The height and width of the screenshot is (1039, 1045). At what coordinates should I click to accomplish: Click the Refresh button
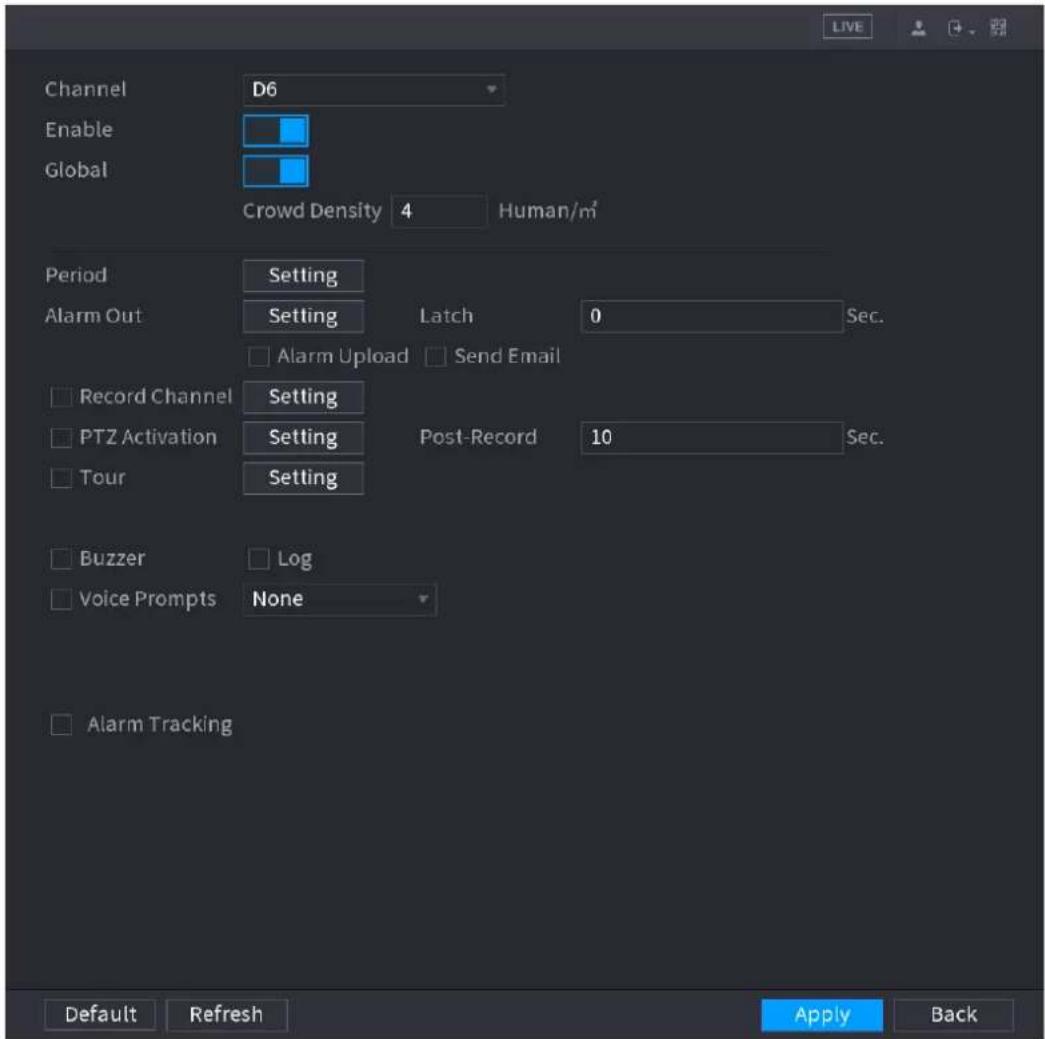227,1014
